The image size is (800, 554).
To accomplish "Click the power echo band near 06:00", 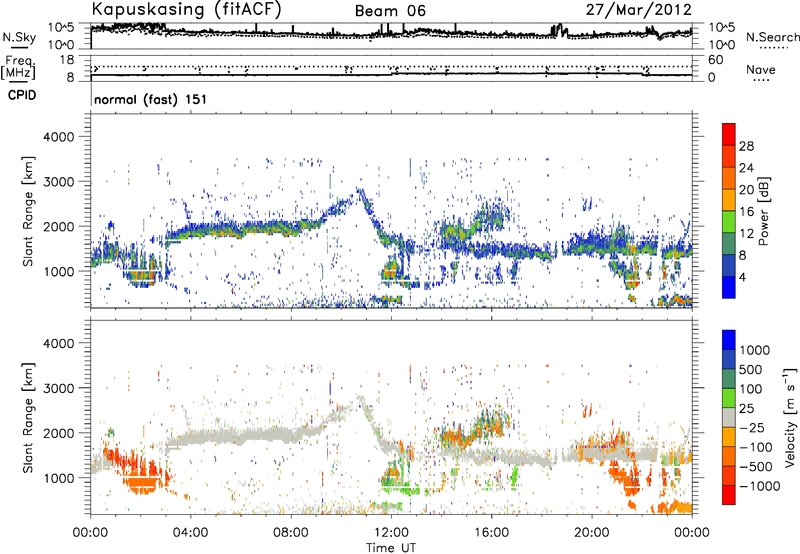I will (242, 229).
